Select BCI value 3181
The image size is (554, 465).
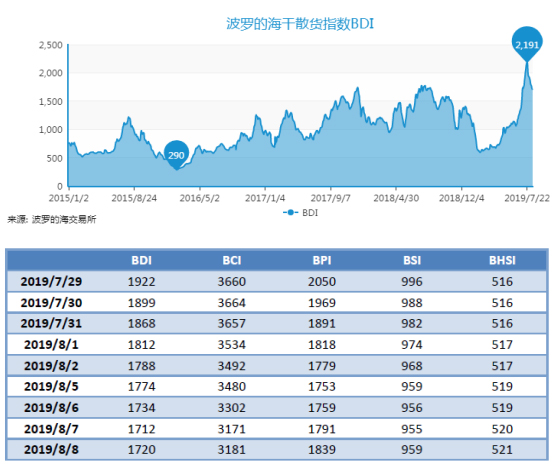pos(232,449)
